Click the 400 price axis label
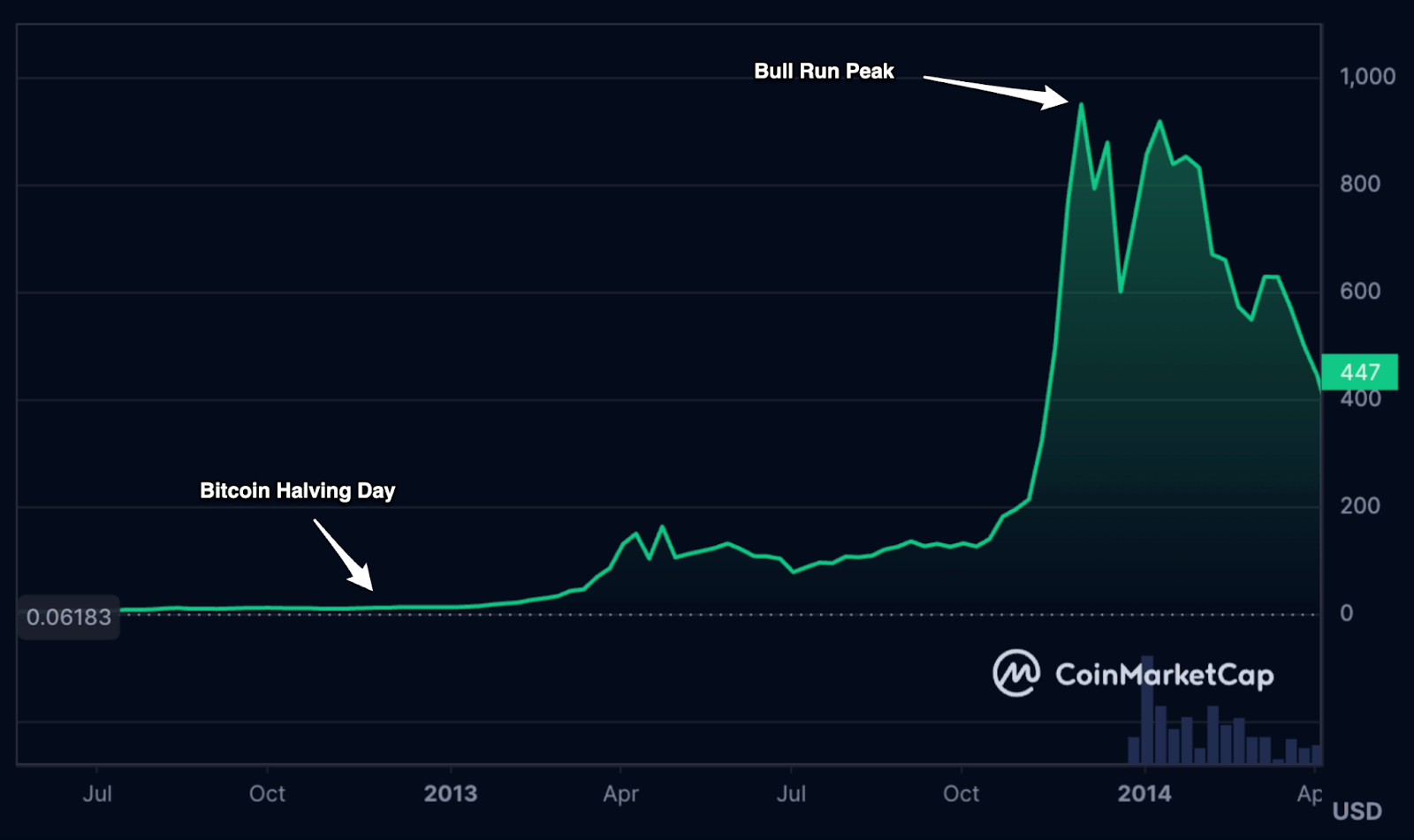This screenshot has width=1414, height=840. point(1360,399)
